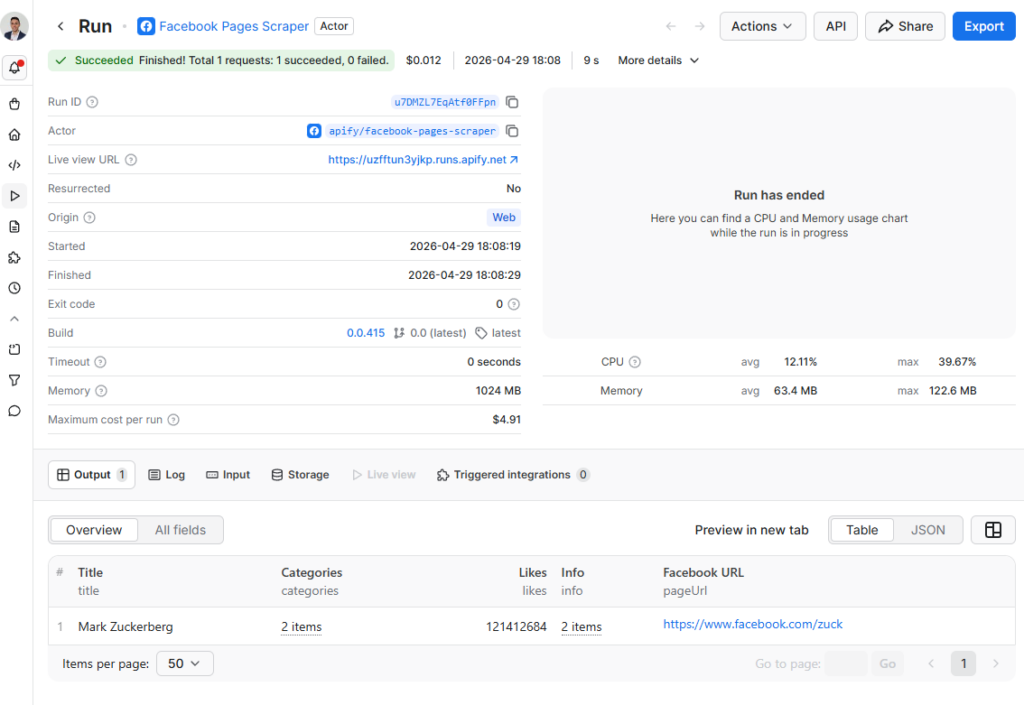Image resolution: width=1024 pixels, height=705 pixels.
Task: Click the next run arrow icon
Action: tap(699, 26)
